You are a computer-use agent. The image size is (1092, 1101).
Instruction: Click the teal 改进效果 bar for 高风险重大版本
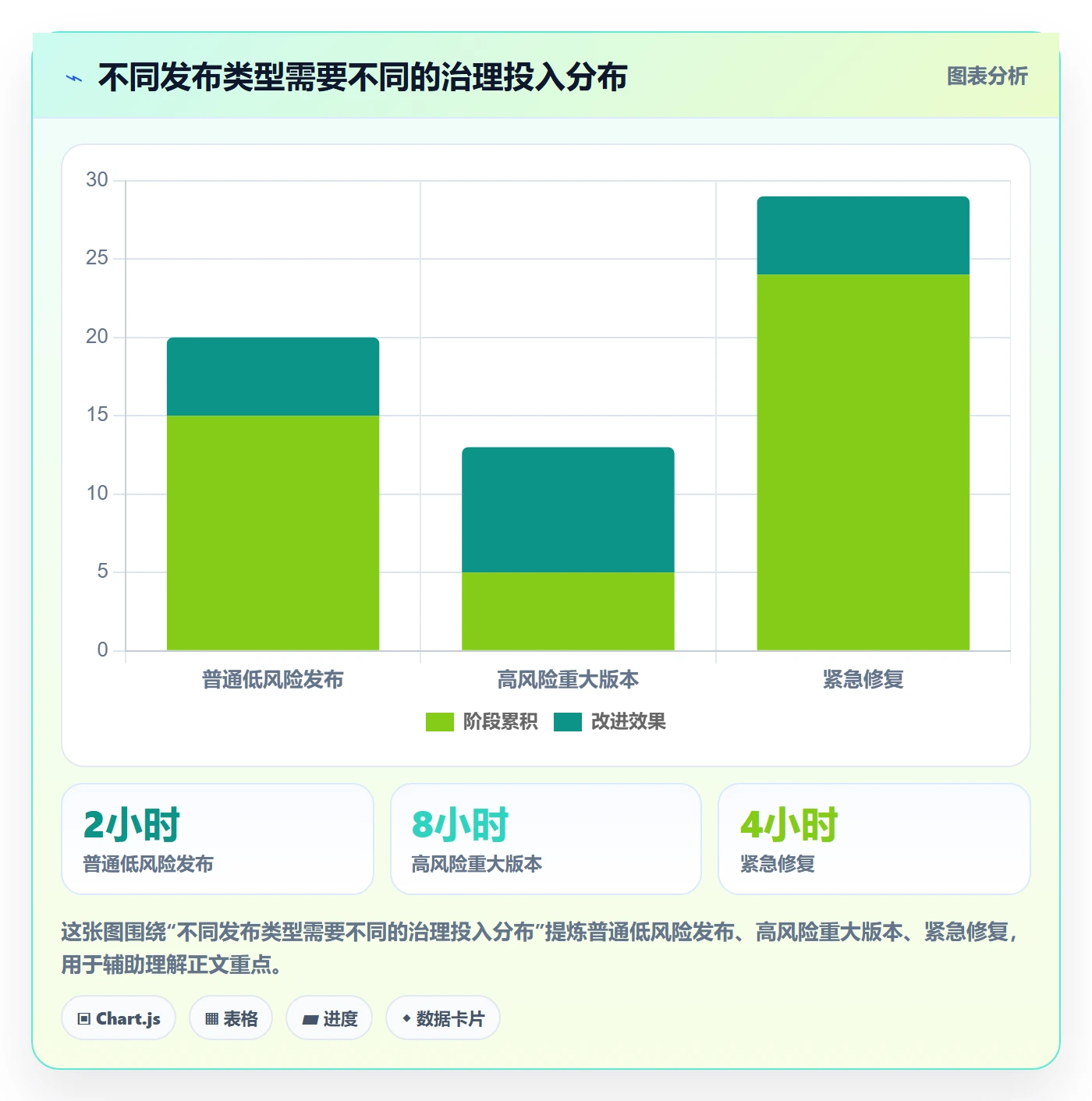(568, 510)
